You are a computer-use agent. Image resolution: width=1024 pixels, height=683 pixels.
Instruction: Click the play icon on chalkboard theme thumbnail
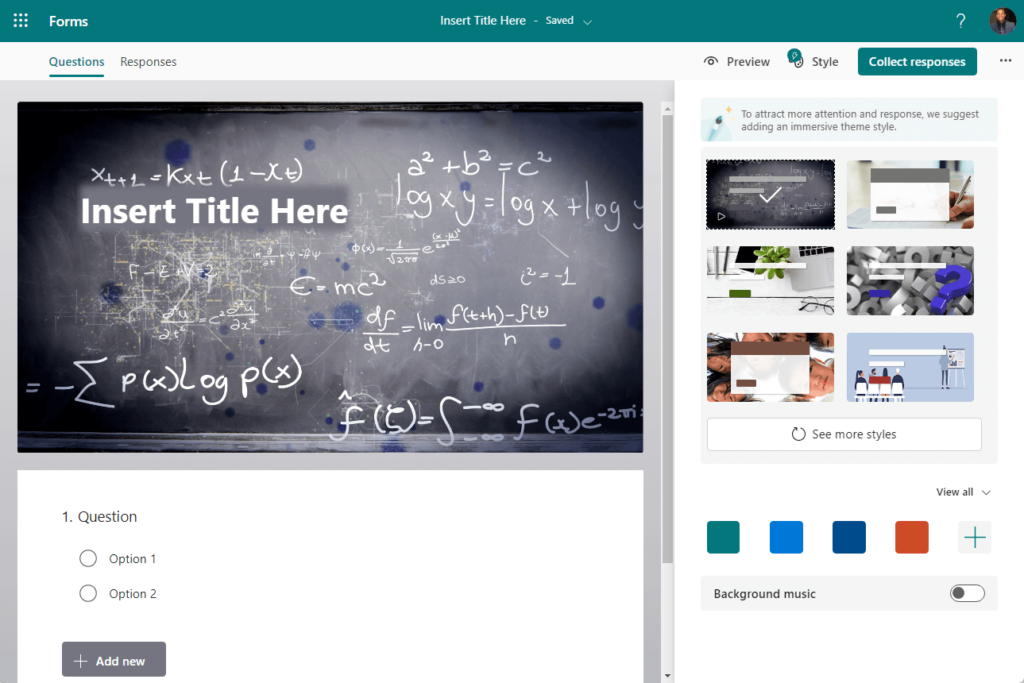(x=721, y=217)
